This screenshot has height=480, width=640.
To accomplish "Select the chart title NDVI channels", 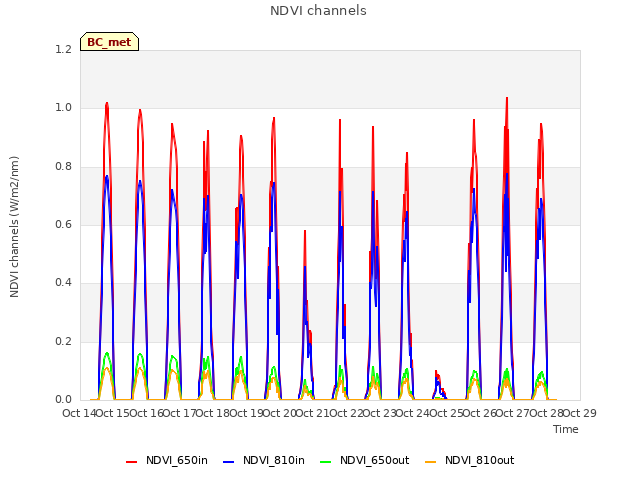I will point(318,11).
